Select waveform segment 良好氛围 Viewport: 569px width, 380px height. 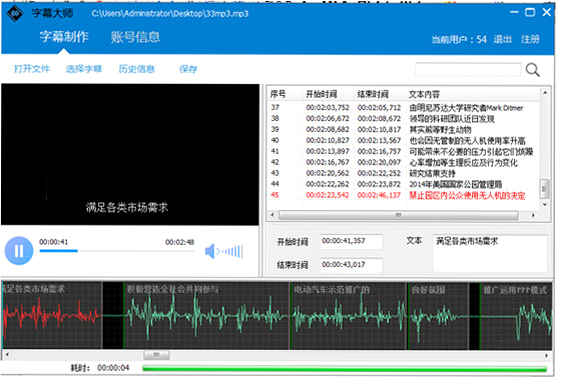pyautogui.click(x=438, y=316)
